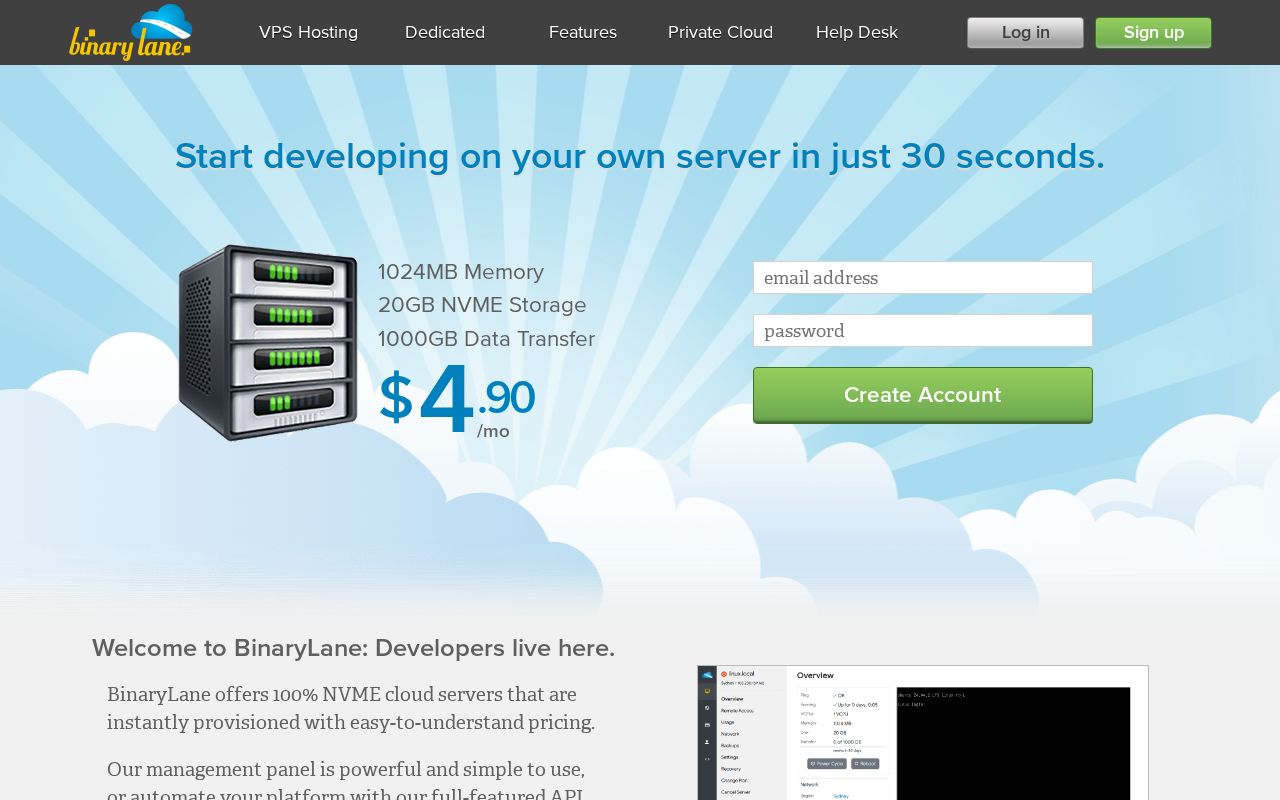Click the server rack image

click(268, 342)
